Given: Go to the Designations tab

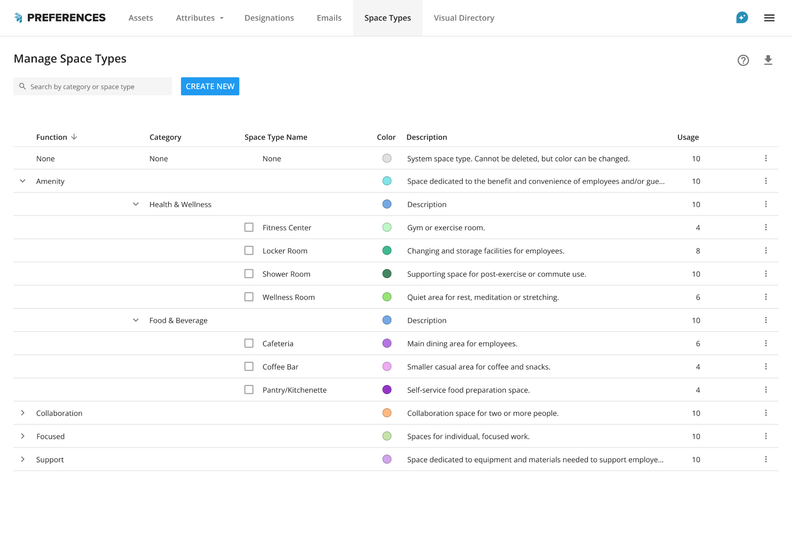Looking at the screenshot, I should coord(269,18).
